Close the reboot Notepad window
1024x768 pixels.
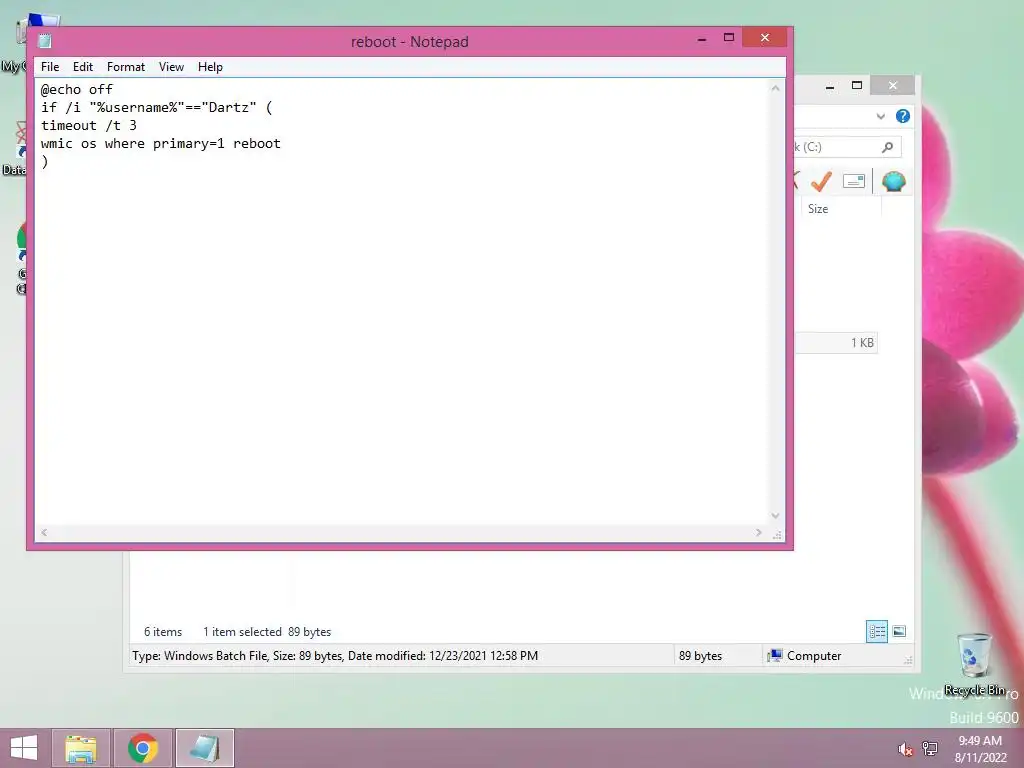pyautogui.click(x=765, y=37)
